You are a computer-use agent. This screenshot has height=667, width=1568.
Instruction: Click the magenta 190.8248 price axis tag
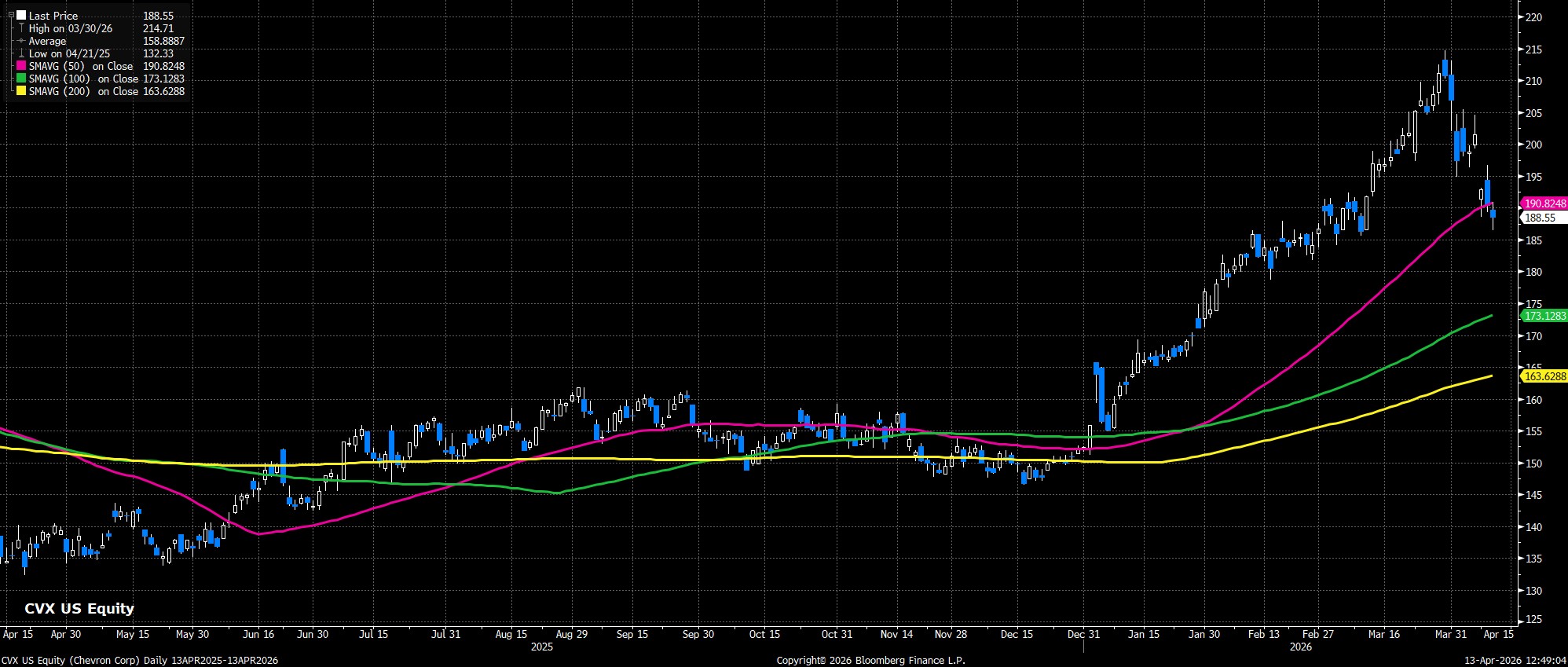pyautogui.click(x=1544, y=203)
